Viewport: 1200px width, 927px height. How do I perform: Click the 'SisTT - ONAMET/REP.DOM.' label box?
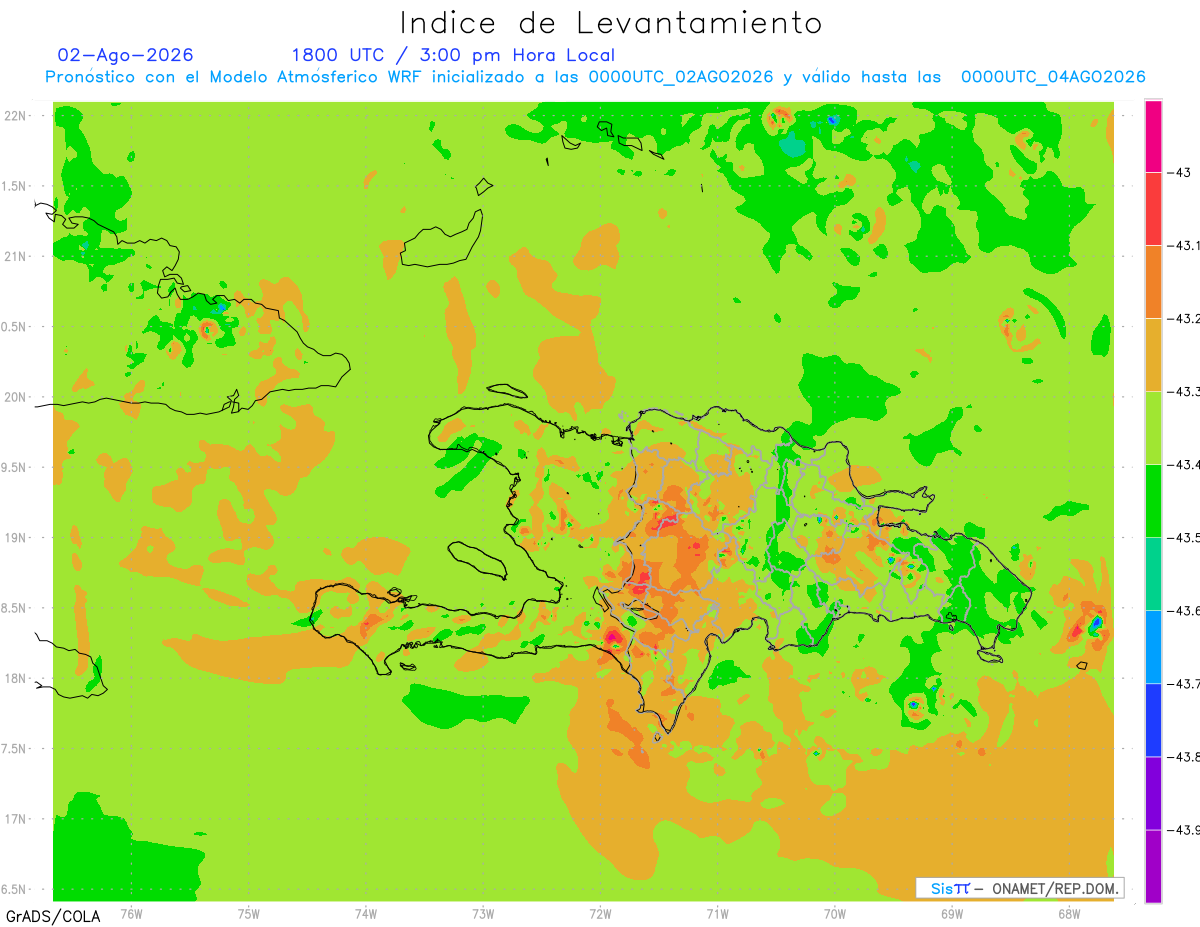1020,888
